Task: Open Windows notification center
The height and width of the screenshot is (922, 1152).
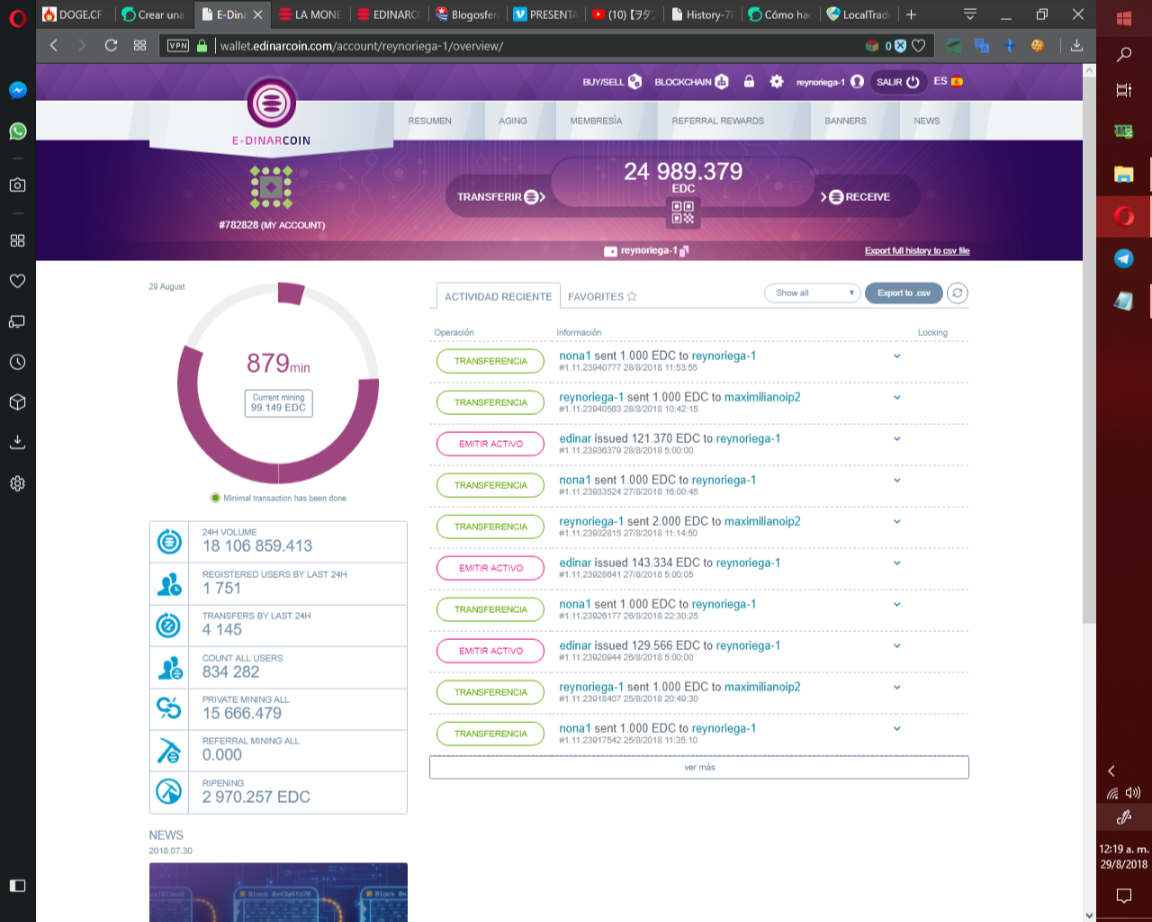Action: point(1123,896)
